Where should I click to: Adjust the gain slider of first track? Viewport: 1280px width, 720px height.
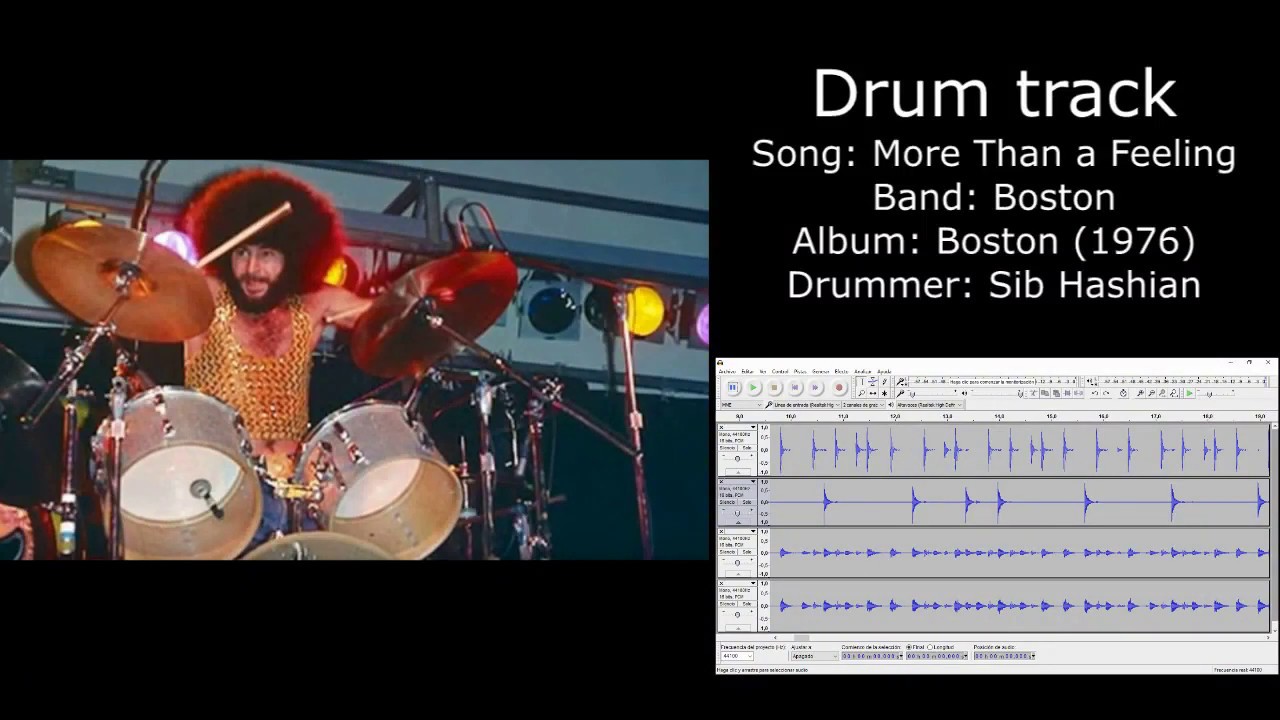click(737, 458)
